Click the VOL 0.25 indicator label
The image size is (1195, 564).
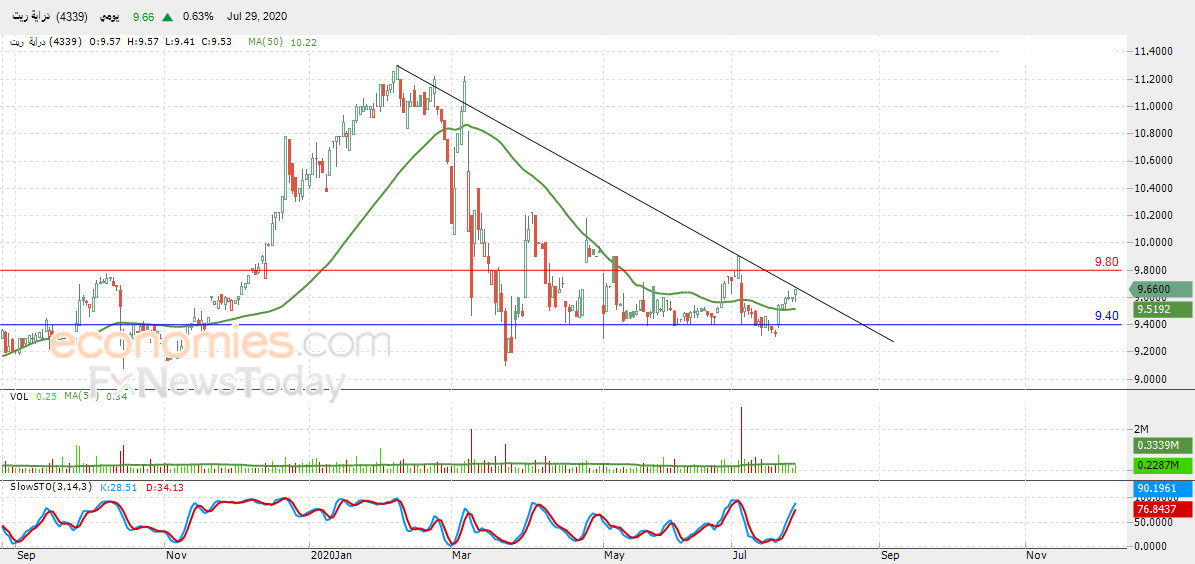pos(34,396)
